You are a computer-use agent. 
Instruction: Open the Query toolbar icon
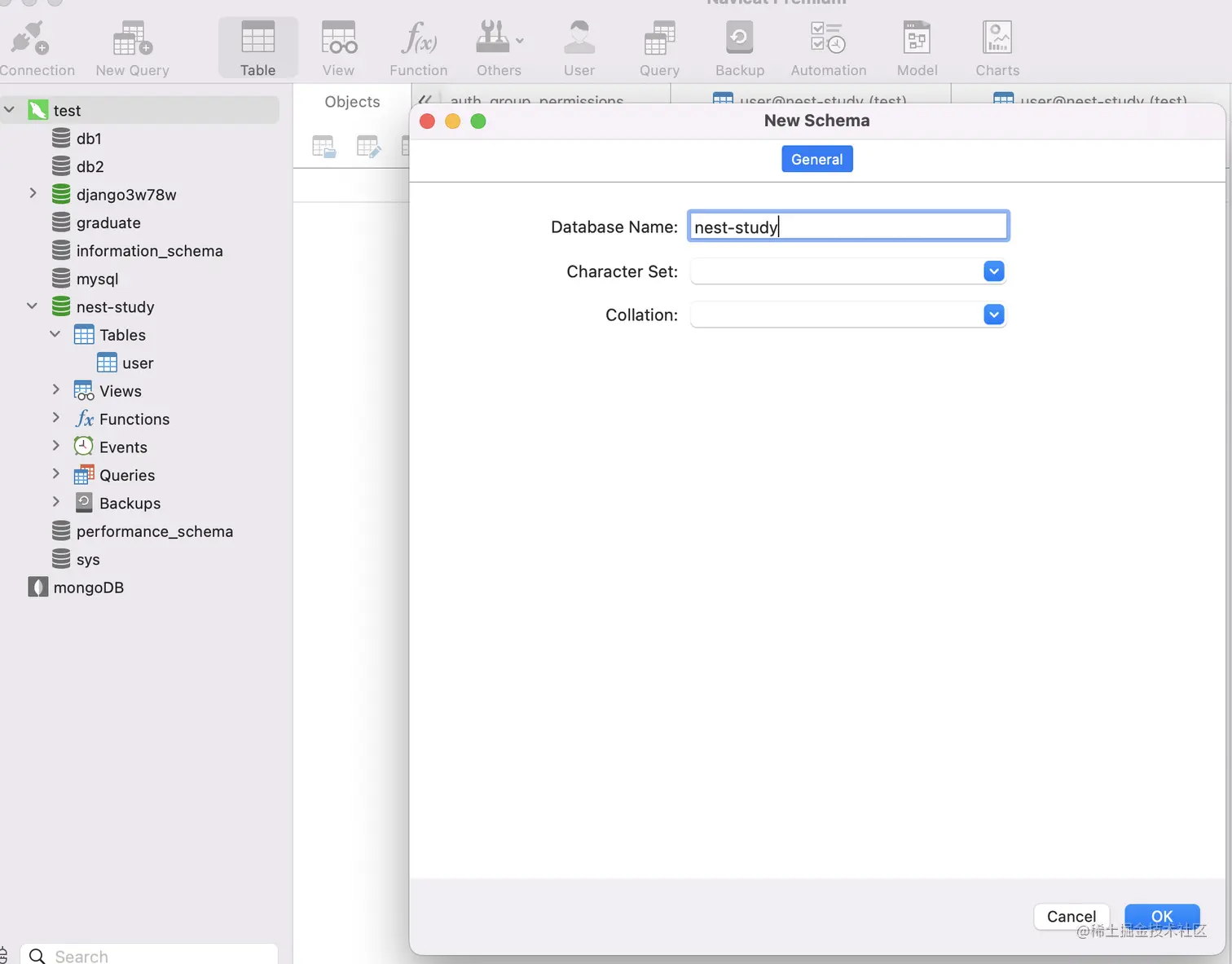[x=659, y=49]
